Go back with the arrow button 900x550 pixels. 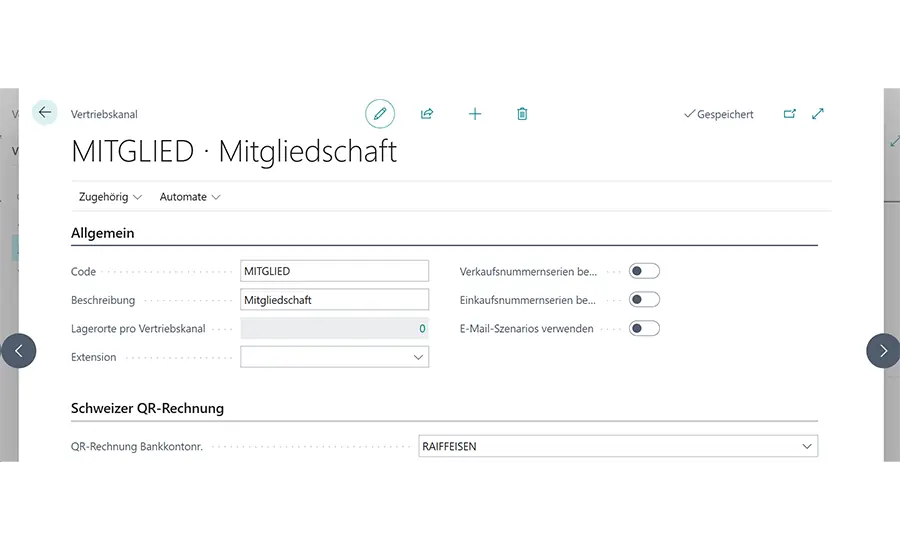point(45,113)
